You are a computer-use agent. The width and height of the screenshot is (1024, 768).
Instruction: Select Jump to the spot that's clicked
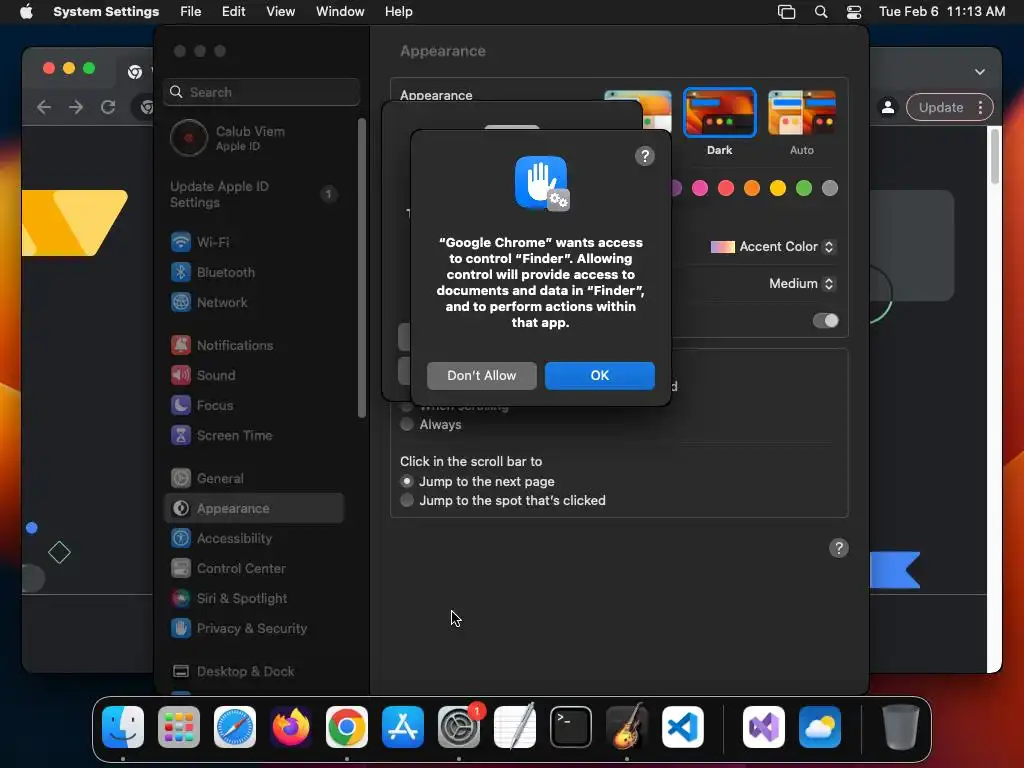407,500
